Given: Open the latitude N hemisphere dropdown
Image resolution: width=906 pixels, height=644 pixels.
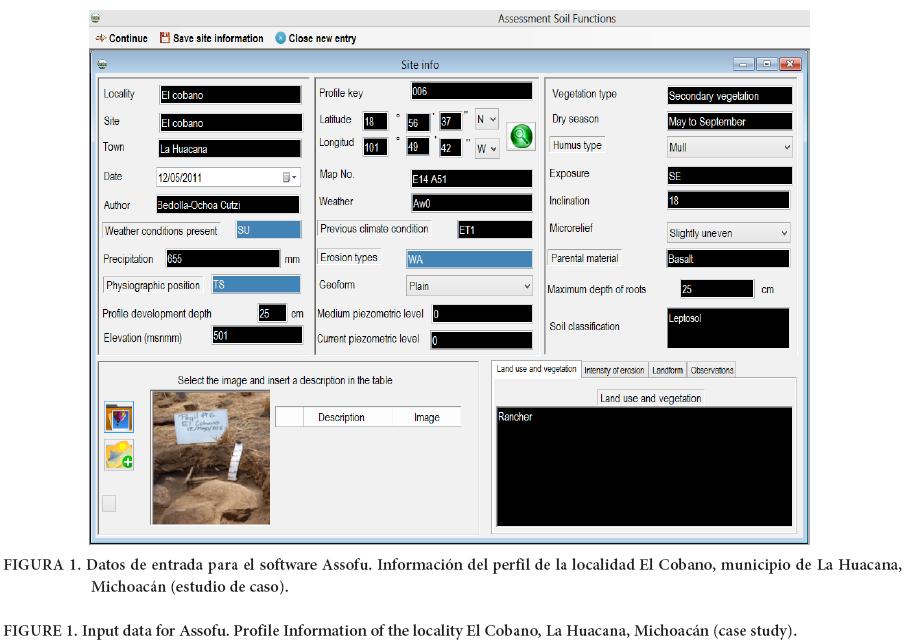Looking at the screenshot, I should click(x=486, y=120).
